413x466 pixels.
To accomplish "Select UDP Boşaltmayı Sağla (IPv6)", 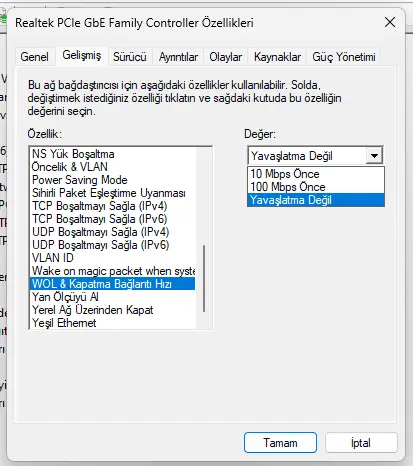I will click(x=113, y=245).
